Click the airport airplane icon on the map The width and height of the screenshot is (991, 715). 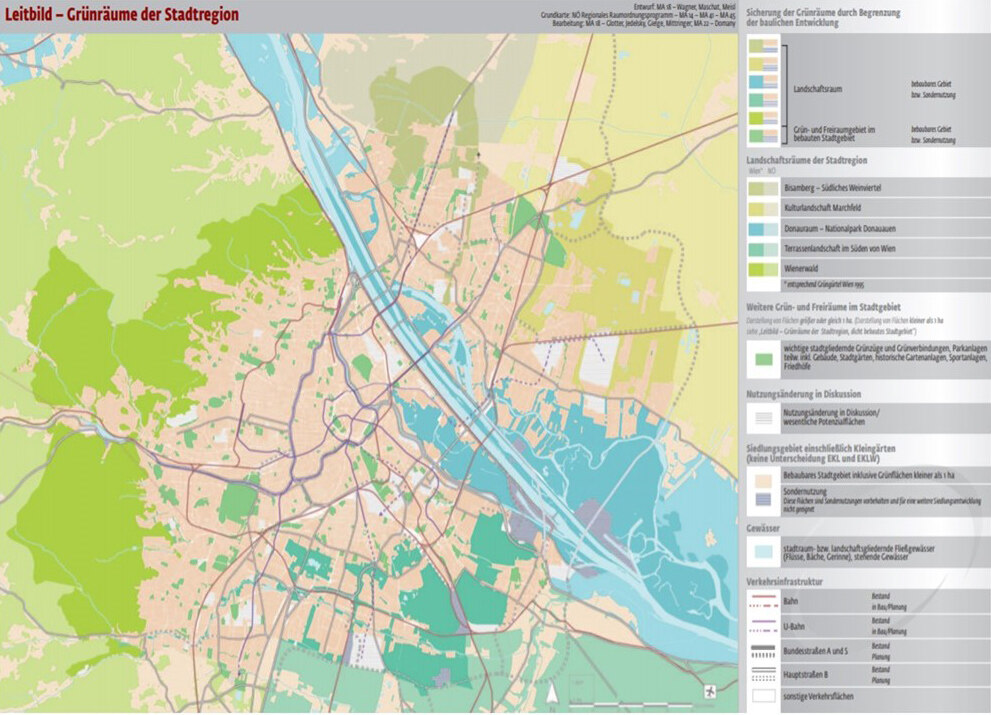710,691
